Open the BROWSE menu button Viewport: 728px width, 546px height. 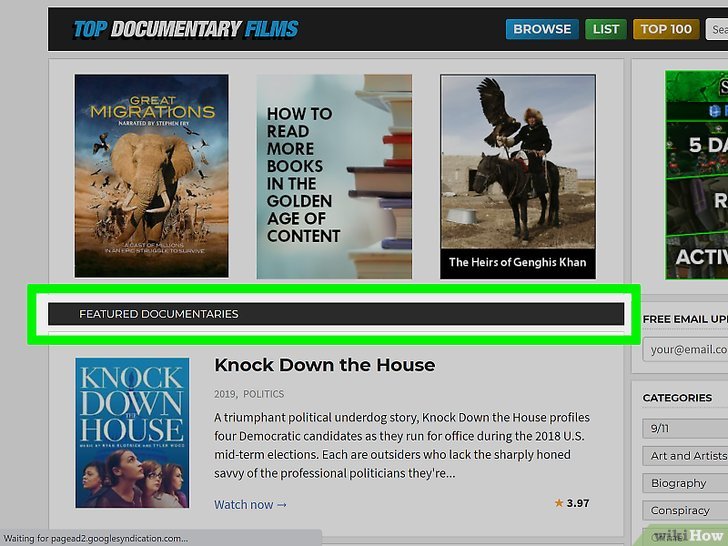click(542, 29)
